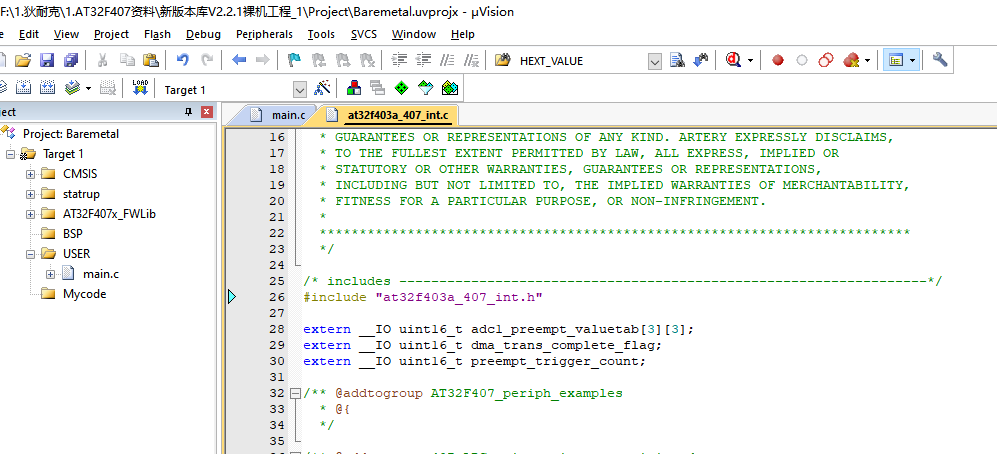Kill all breakpoints with the red X icon
The height and width of the screenshot is (454, 997).
[x=851, y=60]
